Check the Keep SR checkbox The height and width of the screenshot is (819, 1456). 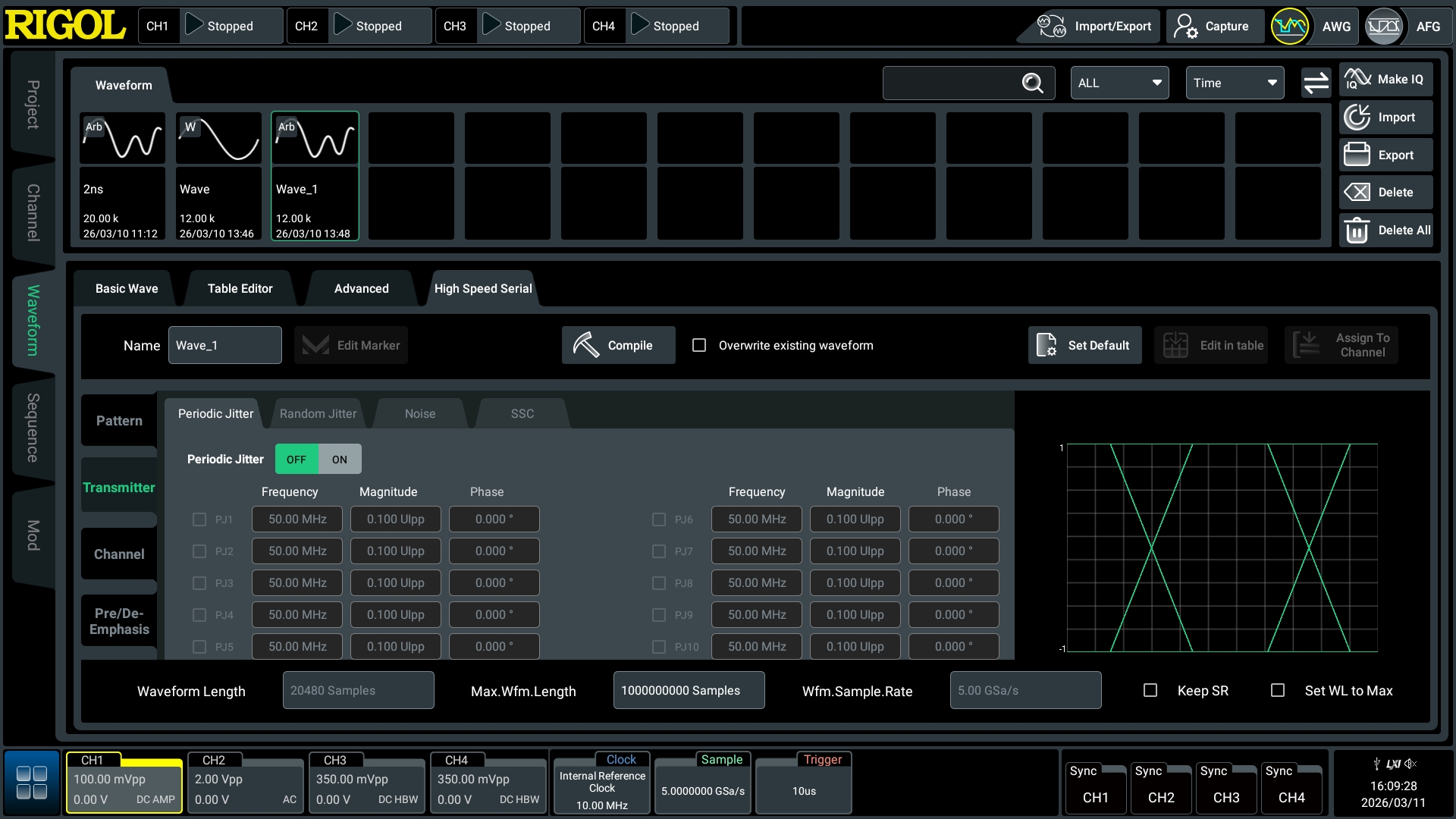(x=1150, y=691)
